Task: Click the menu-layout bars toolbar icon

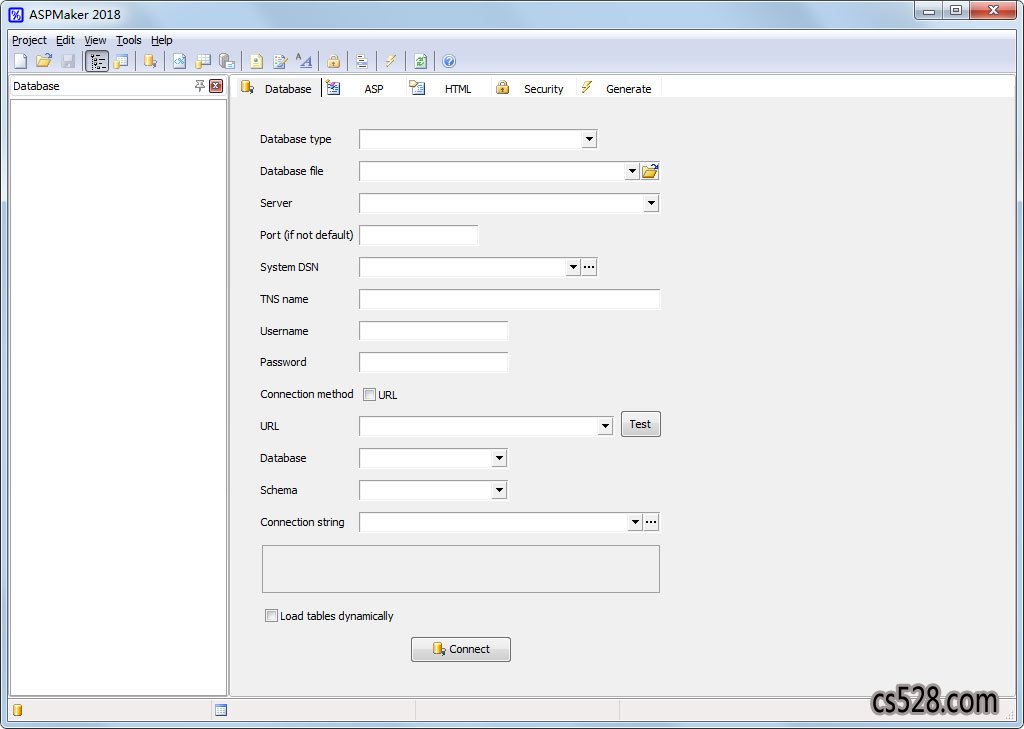Action: (x=361, y=61)
